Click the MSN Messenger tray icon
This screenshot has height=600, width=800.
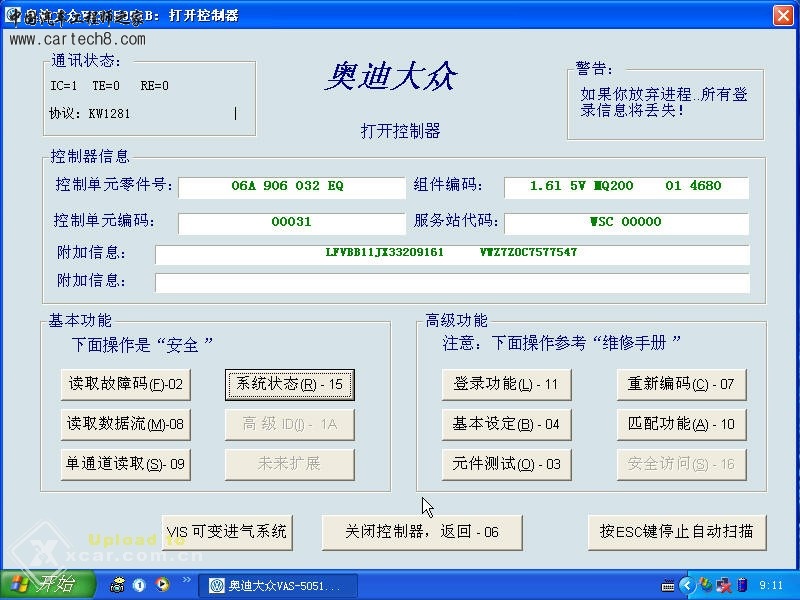(x=706, y=585)
